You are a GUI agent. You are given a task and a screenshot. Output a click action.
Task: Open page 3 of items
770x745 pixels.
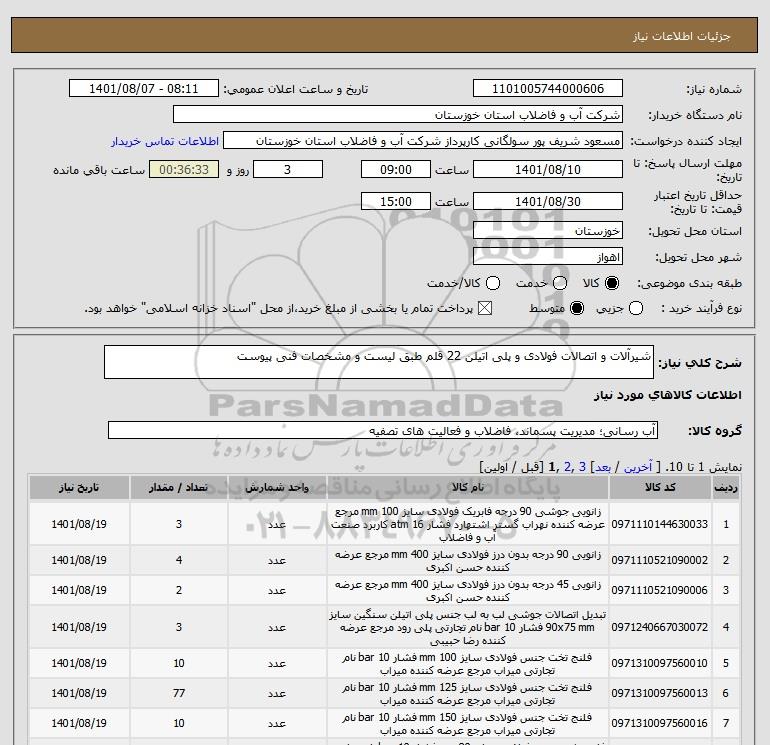(582, 467)
